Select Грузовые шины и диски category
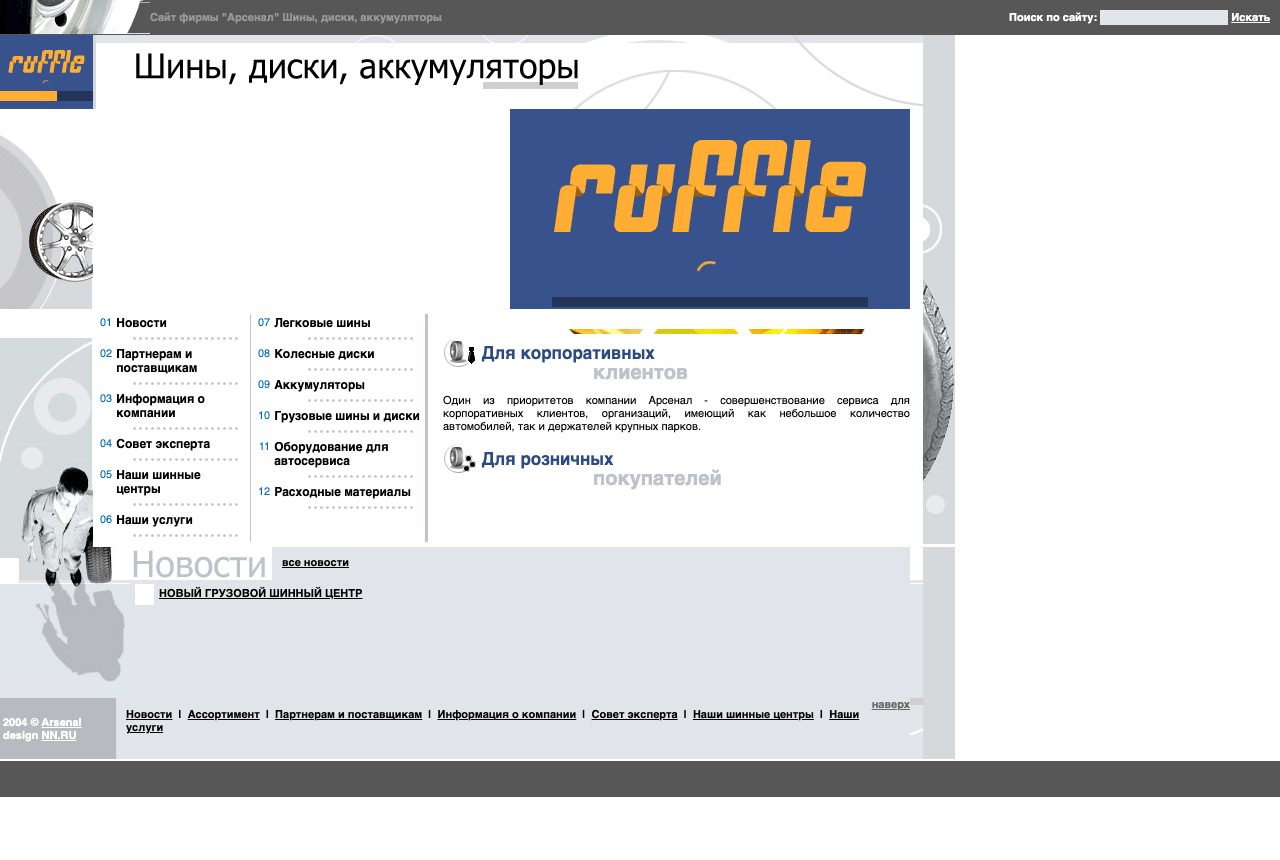 click(347, 416)
